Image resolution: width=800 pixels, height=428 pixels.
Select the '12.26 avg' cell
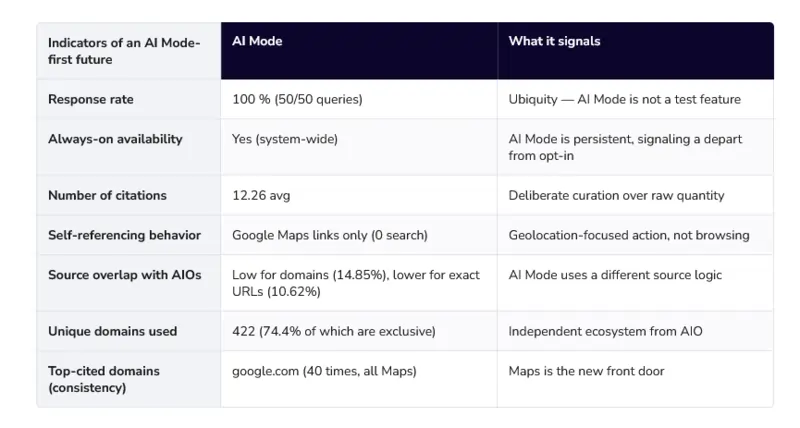pos(359,195)
